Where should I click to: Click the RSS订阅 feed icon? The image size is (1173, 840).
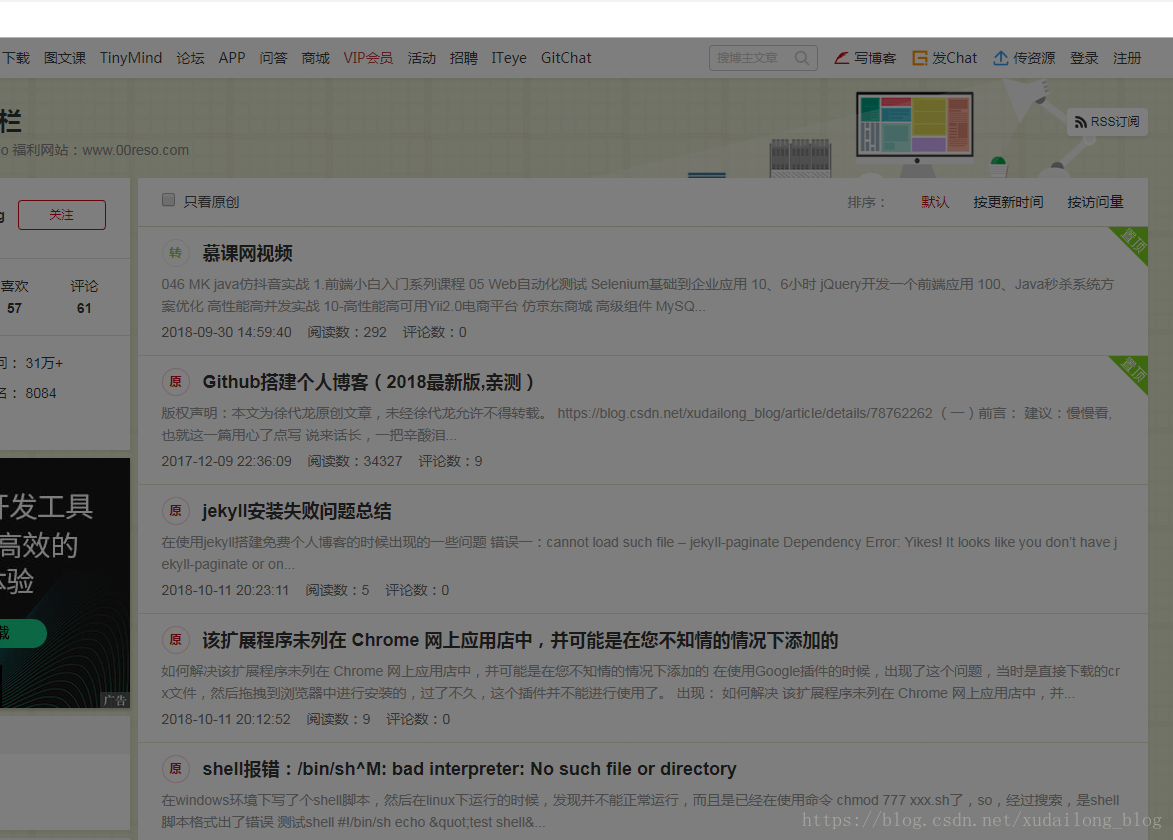tap(1080, 122)
